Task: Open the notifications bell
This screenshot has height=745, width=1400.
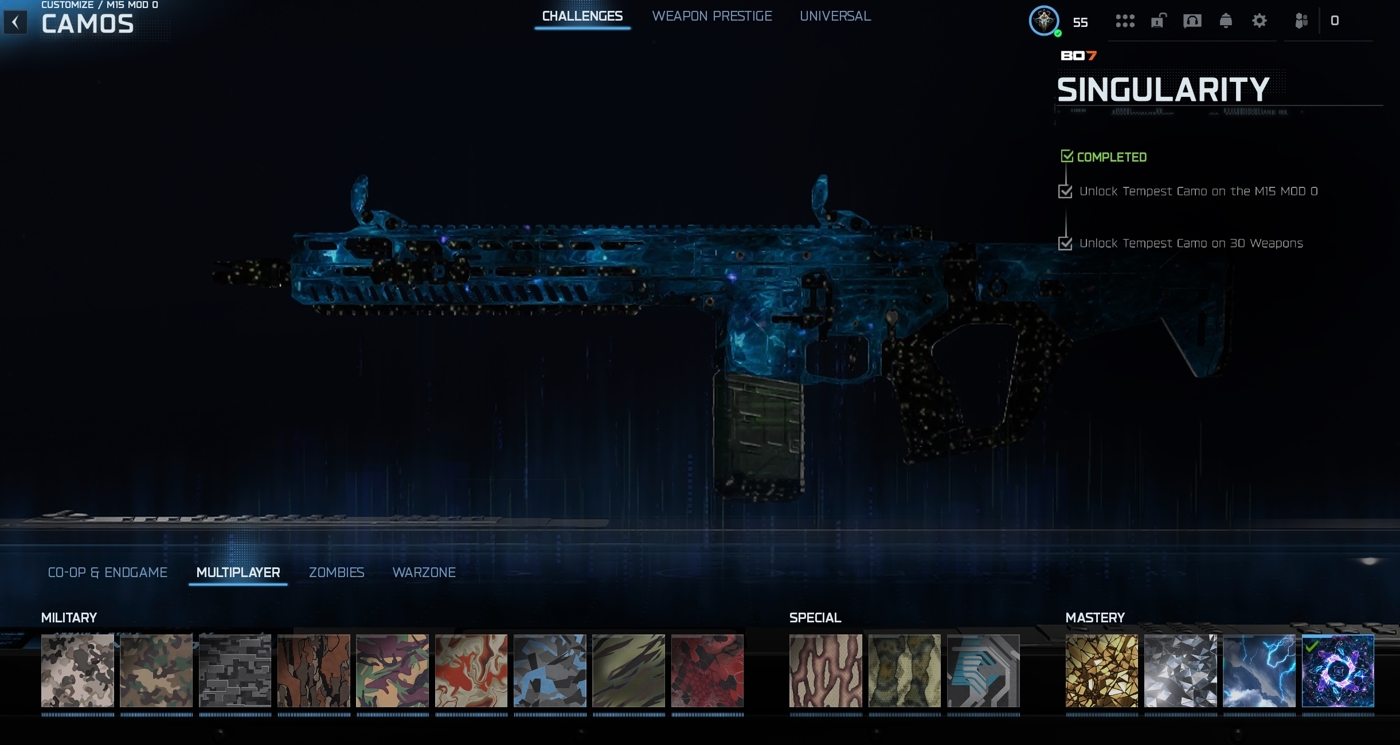Action: 1225,21
